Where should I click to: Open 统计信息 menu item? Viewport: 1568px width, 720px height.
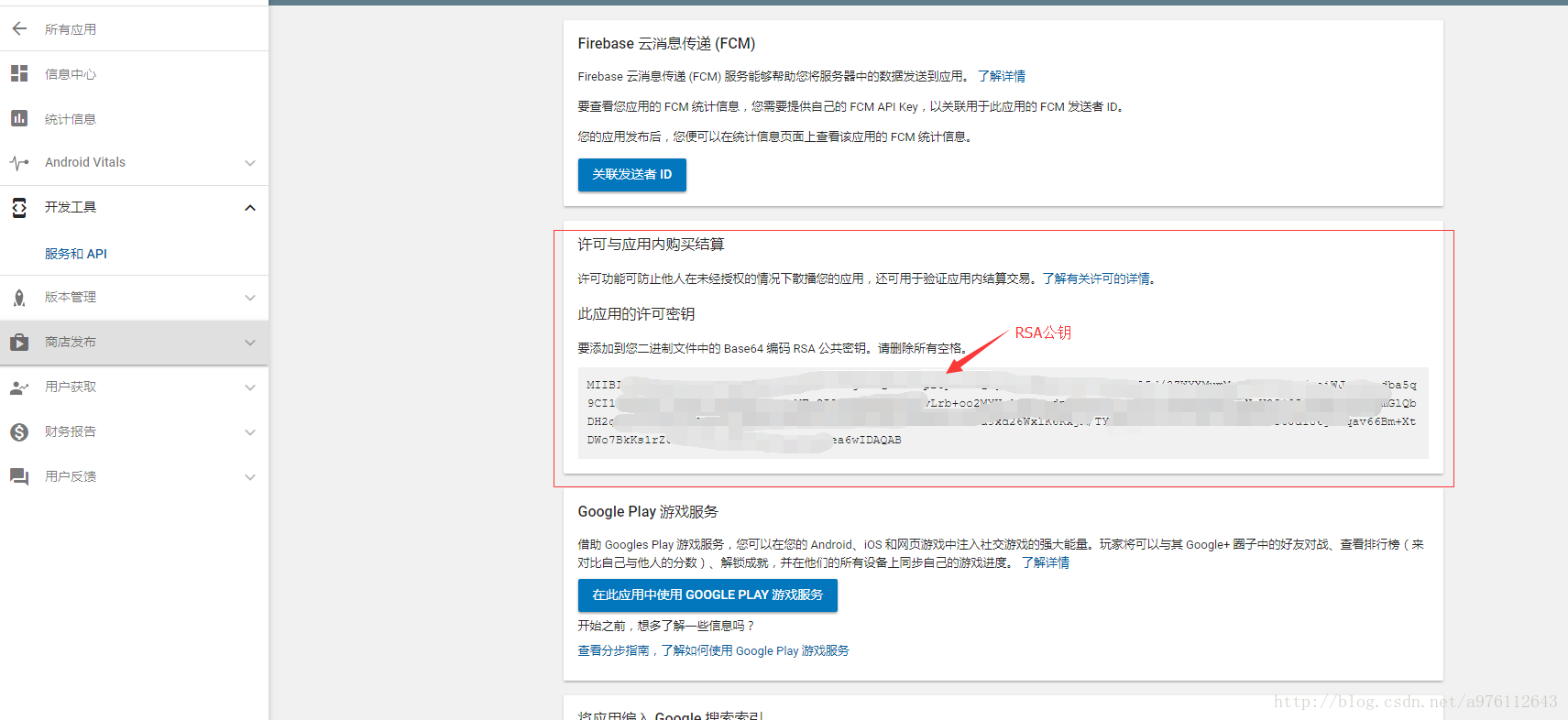71,119
